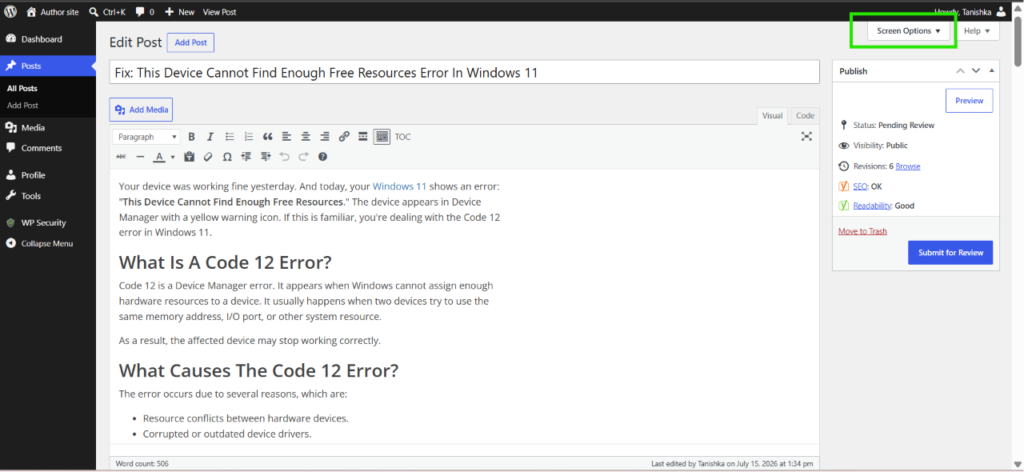Apply italic formatting
Image resolution: width=1024 pixels, height=472 pixels.
tap(210, 136)
